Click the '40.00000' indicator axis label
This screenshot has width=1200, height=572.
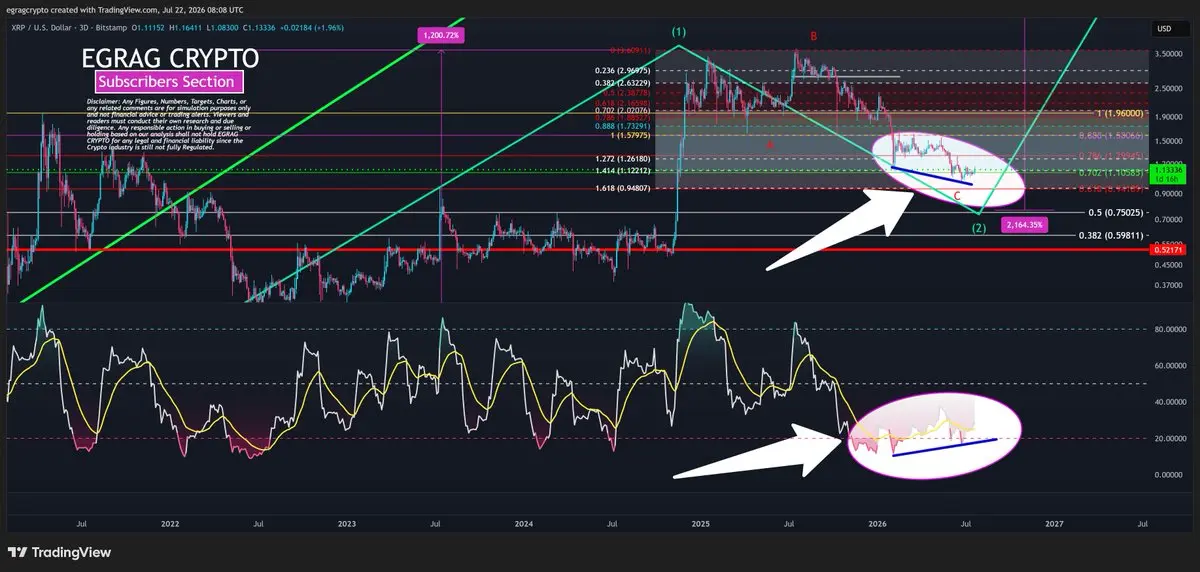point(1169,402)
